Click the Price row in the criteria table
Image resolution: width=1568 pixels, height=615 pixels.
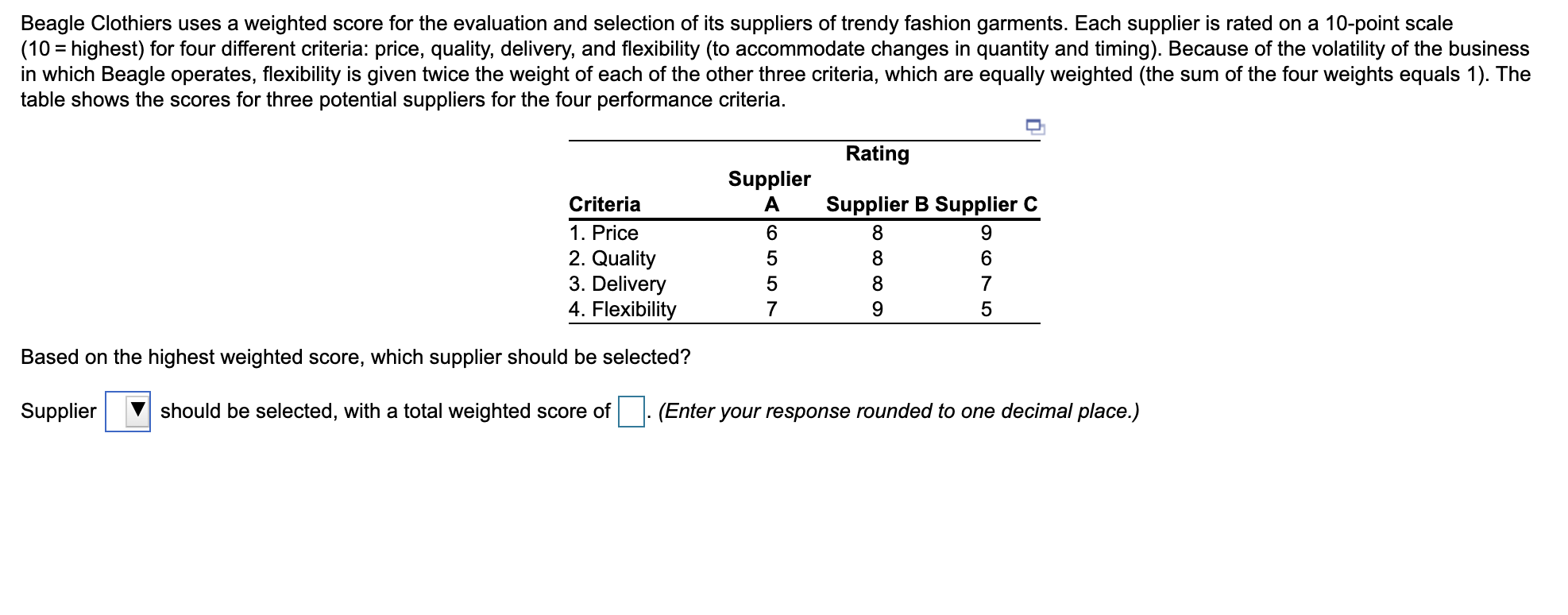pyautogui.click(x=604, y=232)
